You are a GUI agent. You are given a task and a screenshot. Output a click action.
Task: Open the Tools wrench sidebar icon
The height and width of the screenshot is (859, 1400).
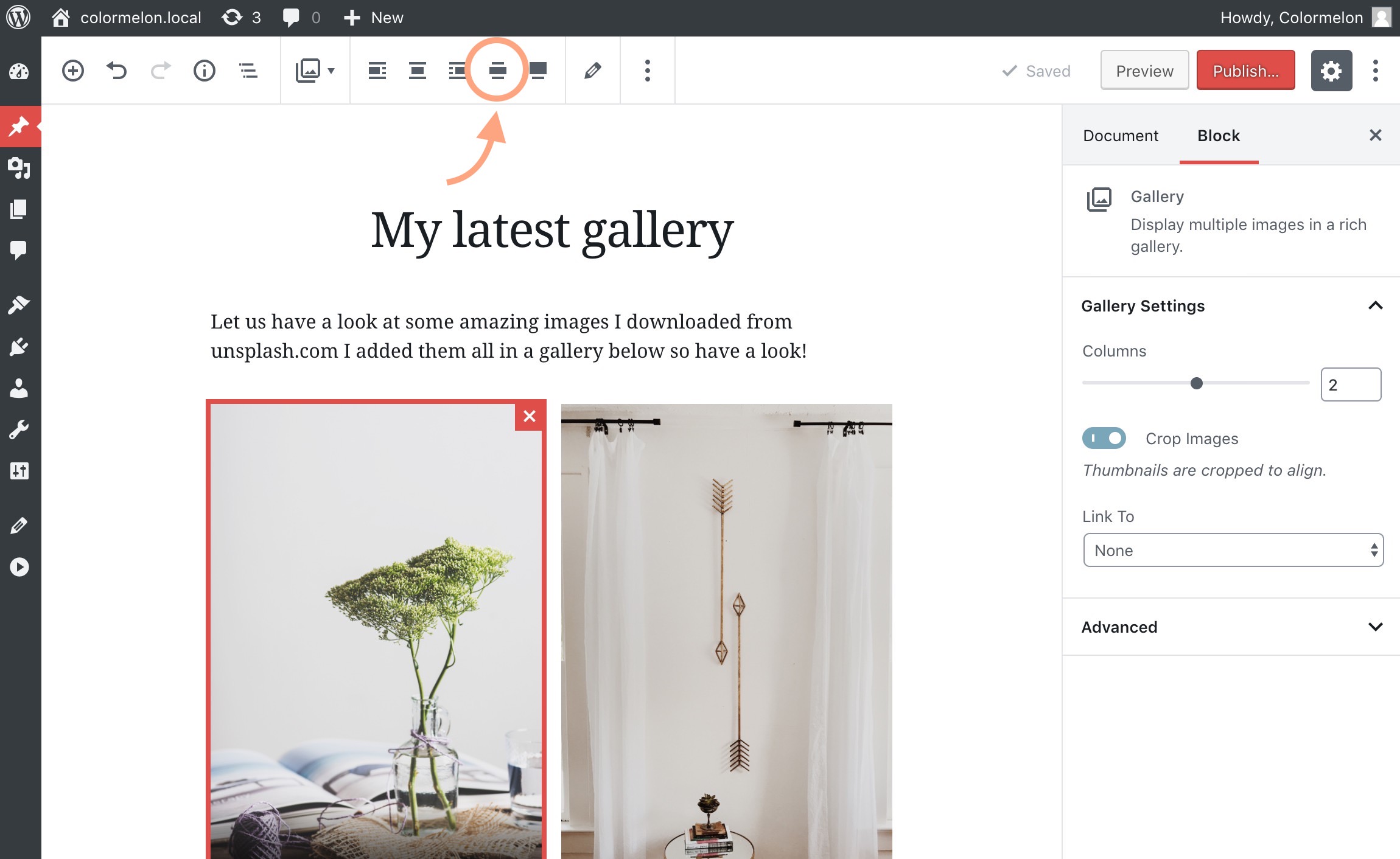pyautogui.click(x=19, y=430)
